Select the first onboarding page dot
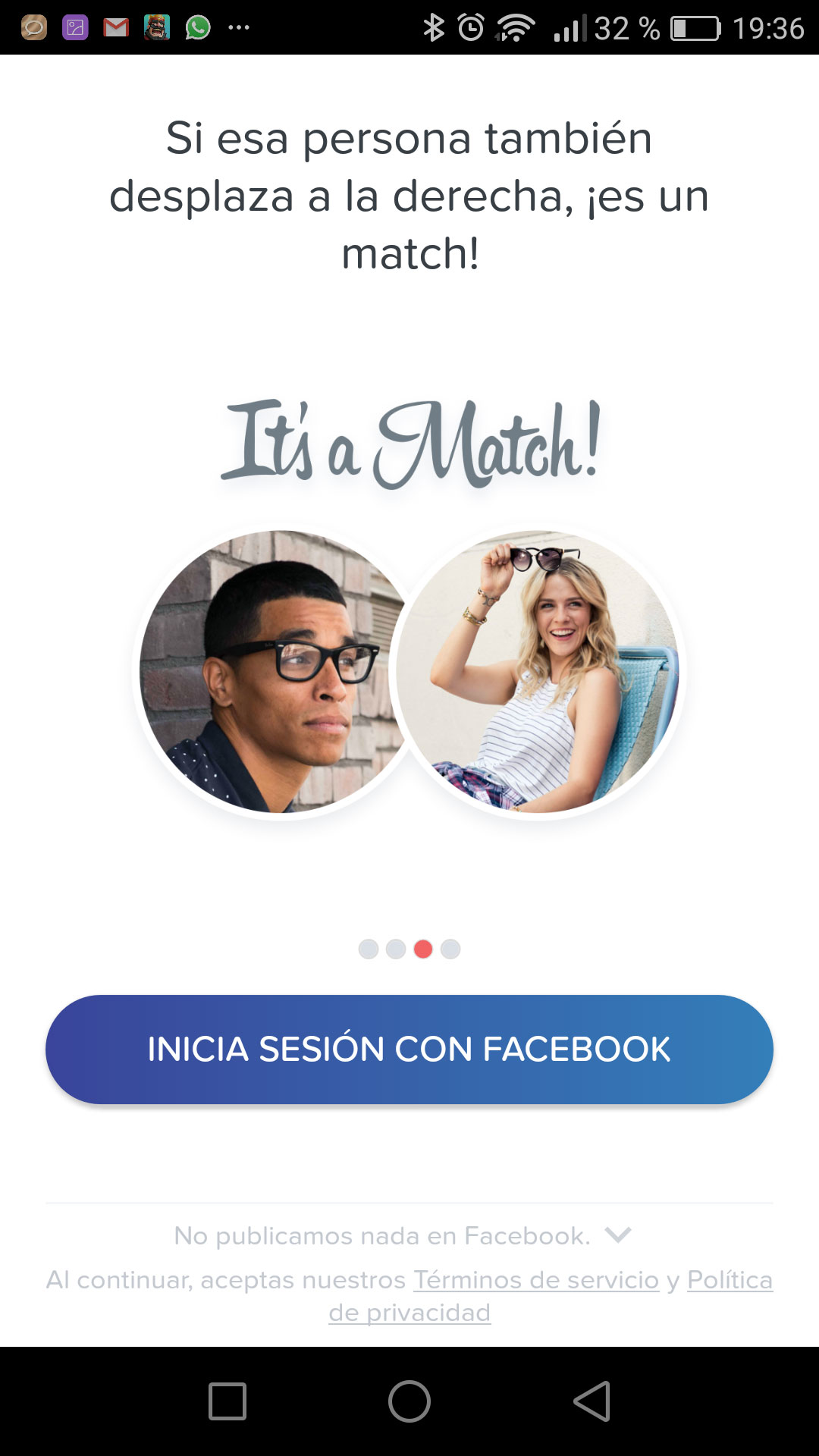The width and height of the screenshot is (819, 1456). 369,949
